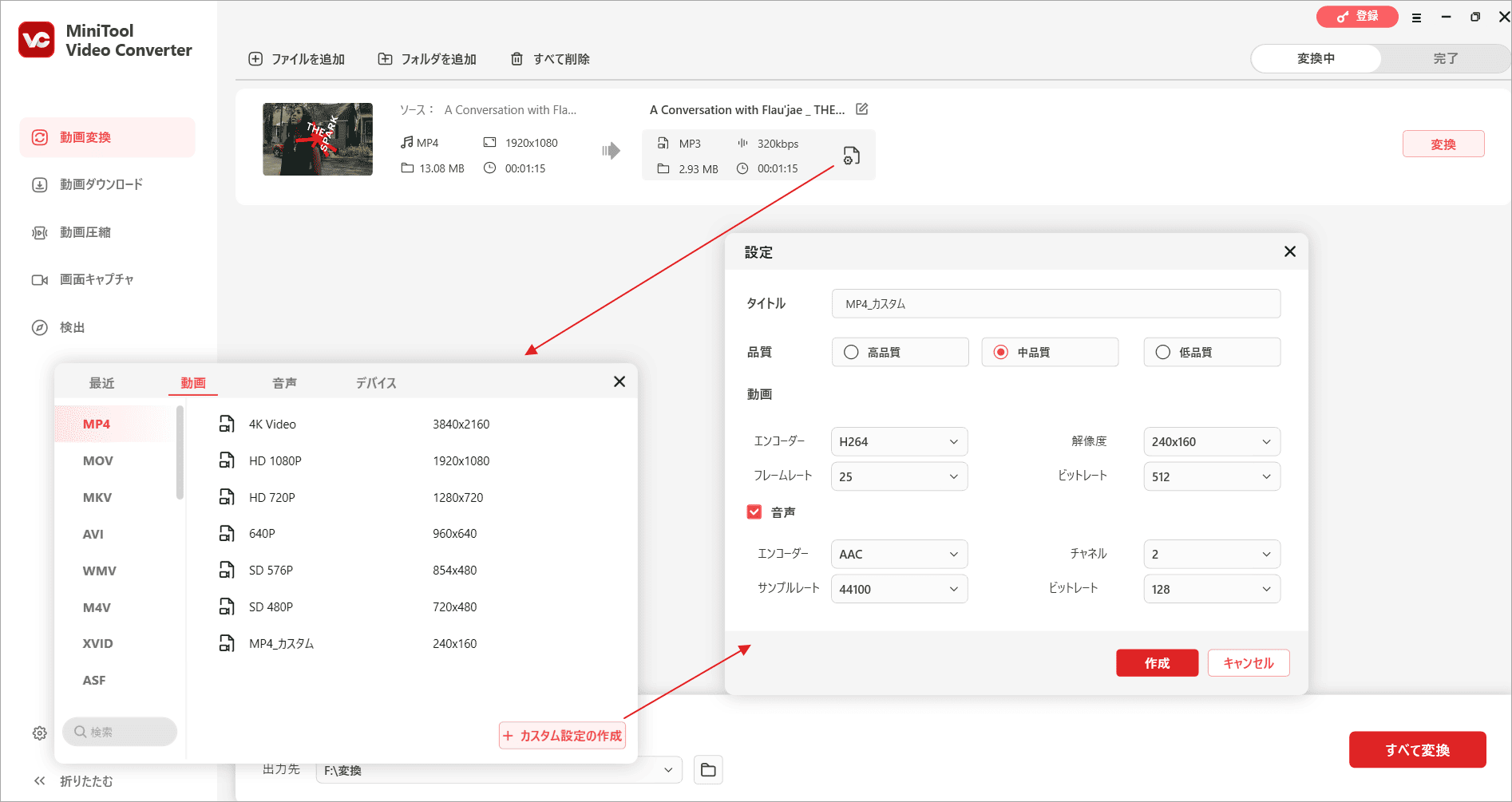The height and width of the screenshot is (802, 1512).
Task: Expand the 出力先 path dropdown
Action: pos(667,770)
